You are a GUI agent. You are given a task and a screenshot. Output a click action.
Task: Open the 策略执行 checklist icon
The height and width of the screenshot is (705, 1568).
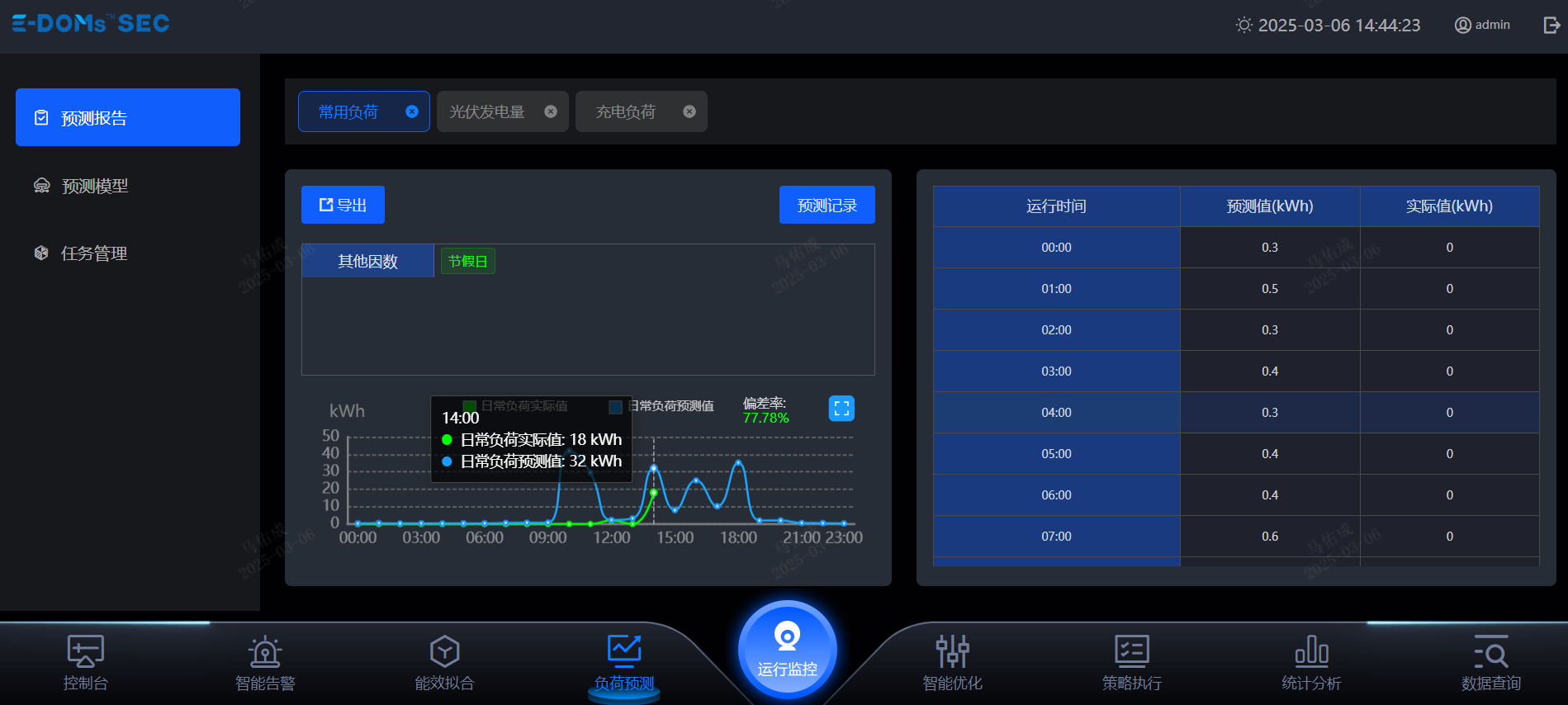1132,651
